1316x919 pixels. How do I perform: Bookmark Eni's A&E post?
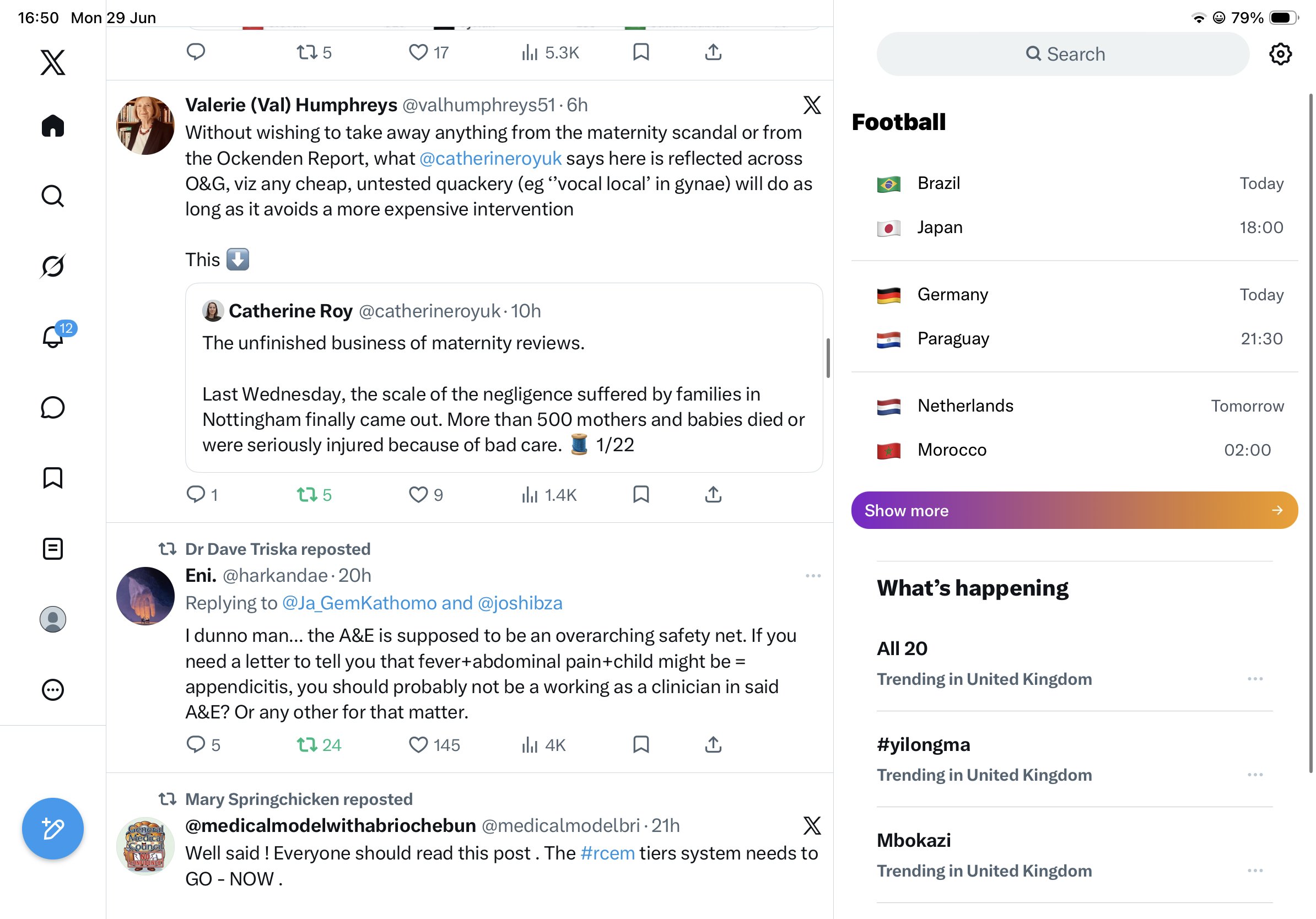pos(641,745)
